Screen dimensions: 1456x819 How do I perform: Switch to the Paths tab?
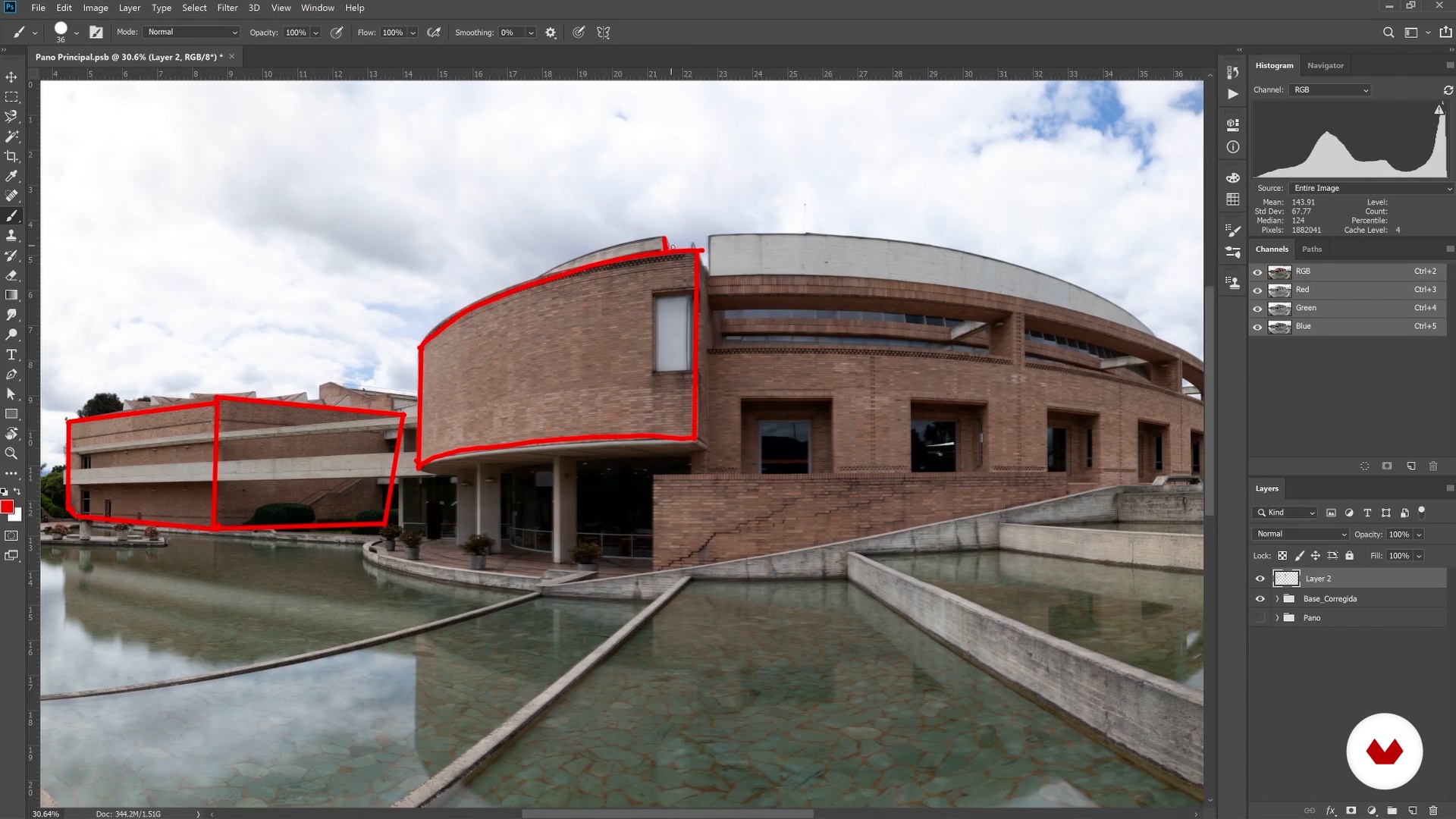point(1311,249)
